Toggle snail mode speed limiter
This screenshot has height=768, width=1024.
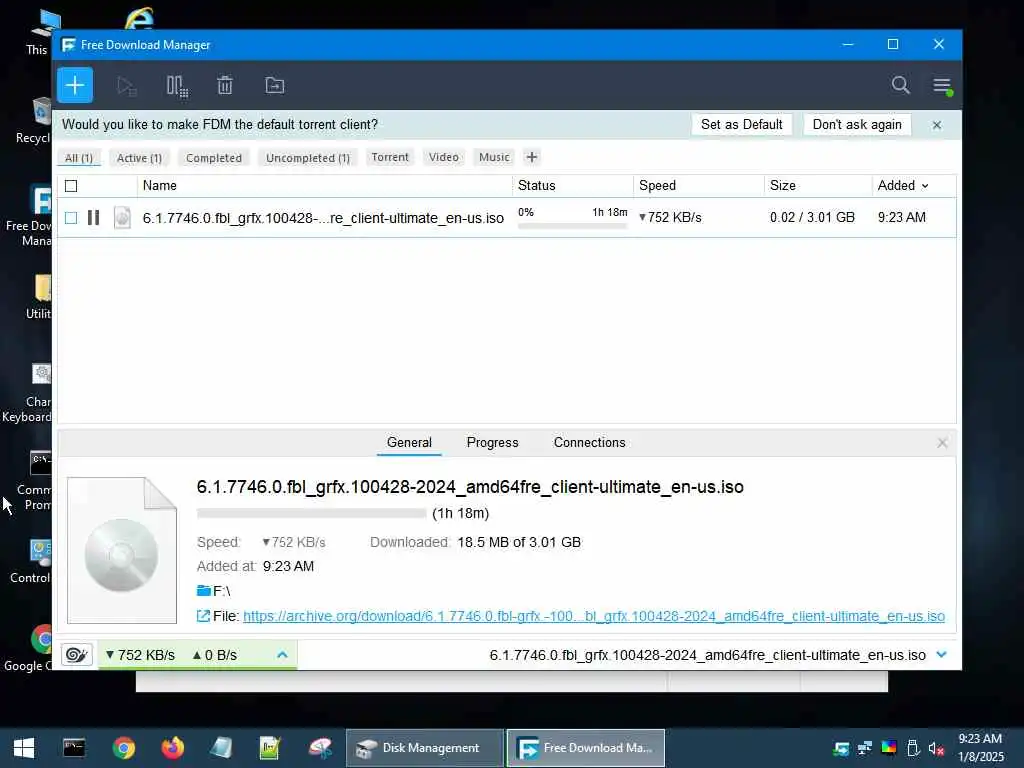[x=76, y=654]
